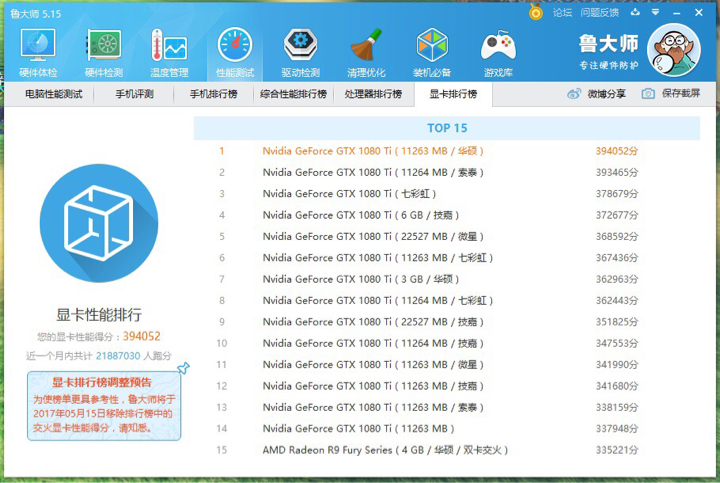Viewport: 720px width, 483px height.
Task: Click your score 394052 under 显卡性能排行
Action: [141, 337]
